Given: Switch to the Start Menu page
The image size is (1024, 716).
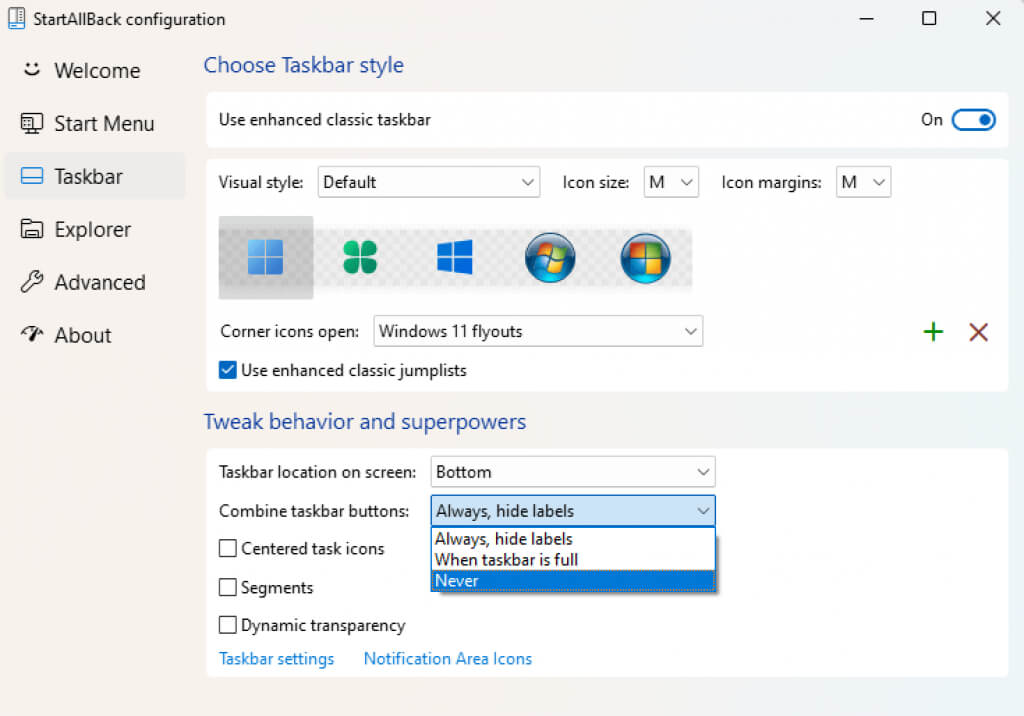Looking at the screenshot, I should click(x=104, y=123).
